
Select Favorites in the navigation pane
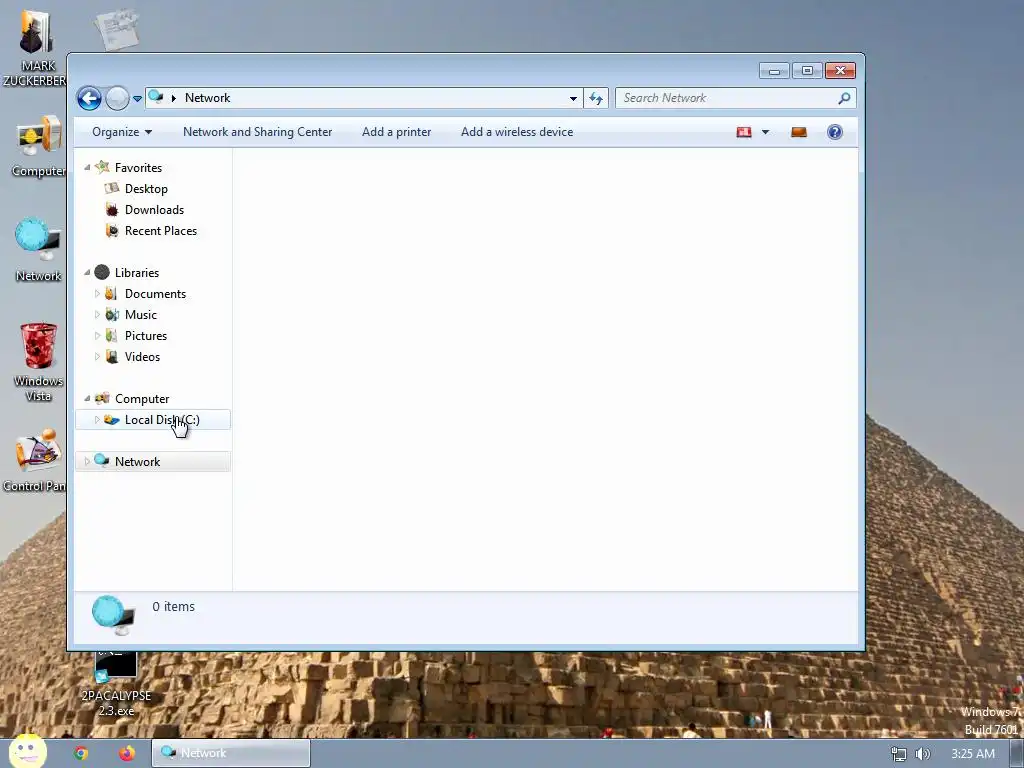(x=138, y=168)
